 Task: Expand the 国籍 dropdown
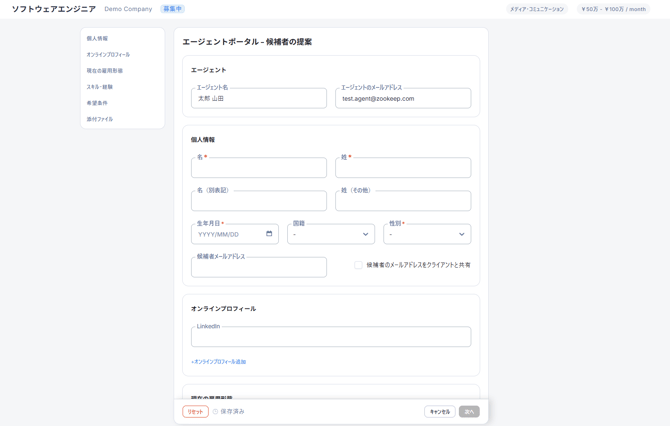(x=331, y=234)
